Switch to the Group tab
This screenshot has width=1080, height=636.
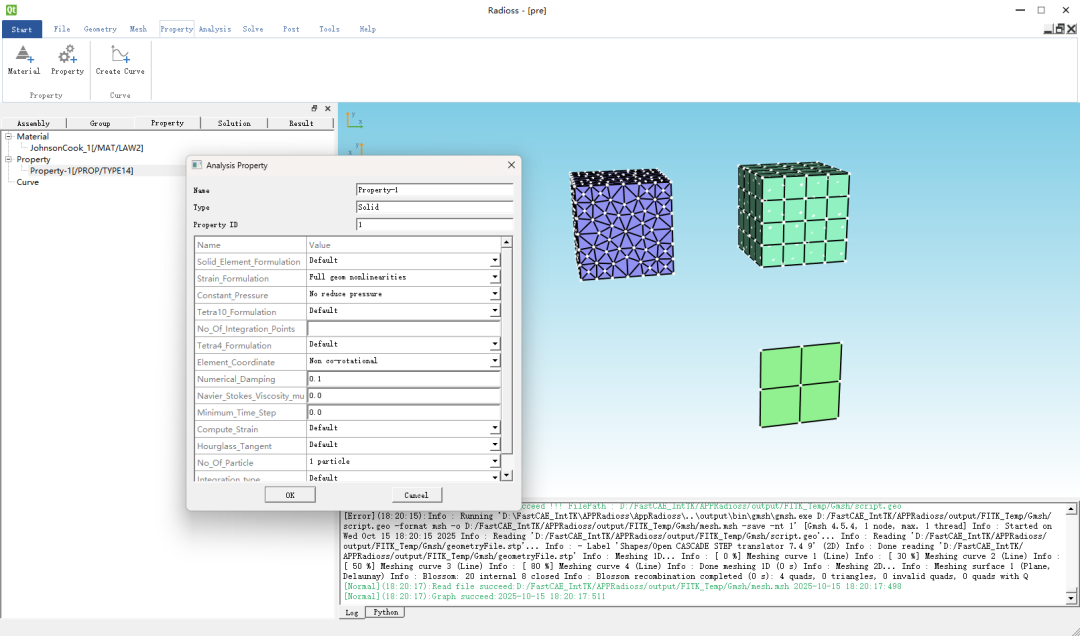click(100, 123)
